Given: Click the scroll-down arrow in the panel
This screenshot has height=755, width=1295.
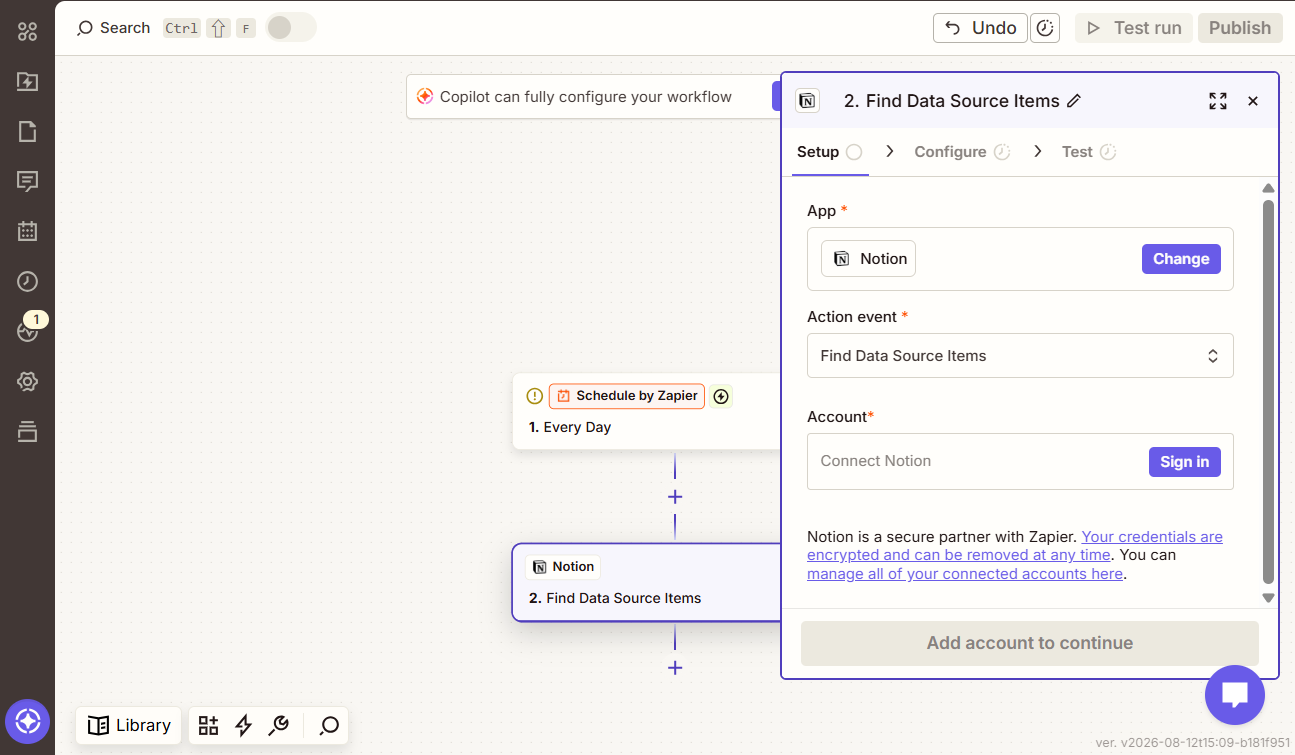Looking at the screenshot, I should pos(1268,598).
